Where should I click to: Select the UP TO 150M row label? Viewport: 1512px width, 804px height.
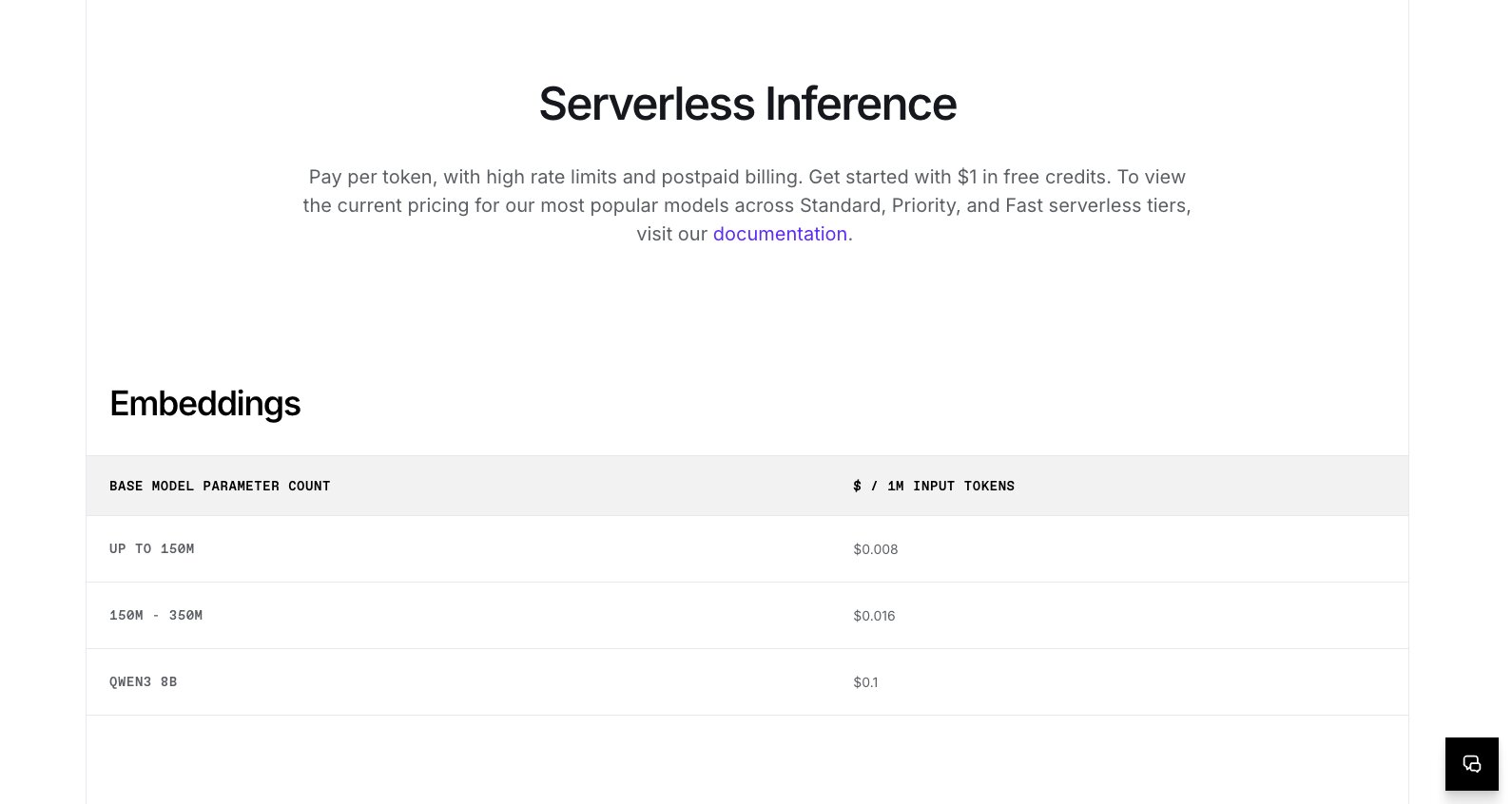[152, 549]
